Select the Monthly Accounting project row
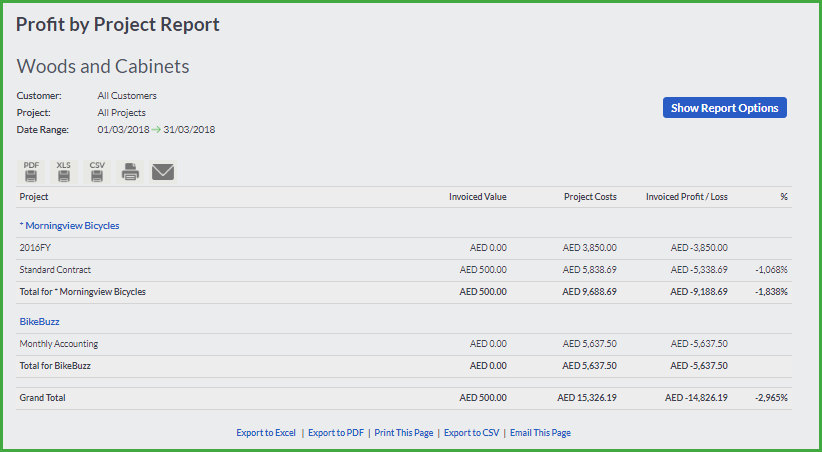 point(404,345)
